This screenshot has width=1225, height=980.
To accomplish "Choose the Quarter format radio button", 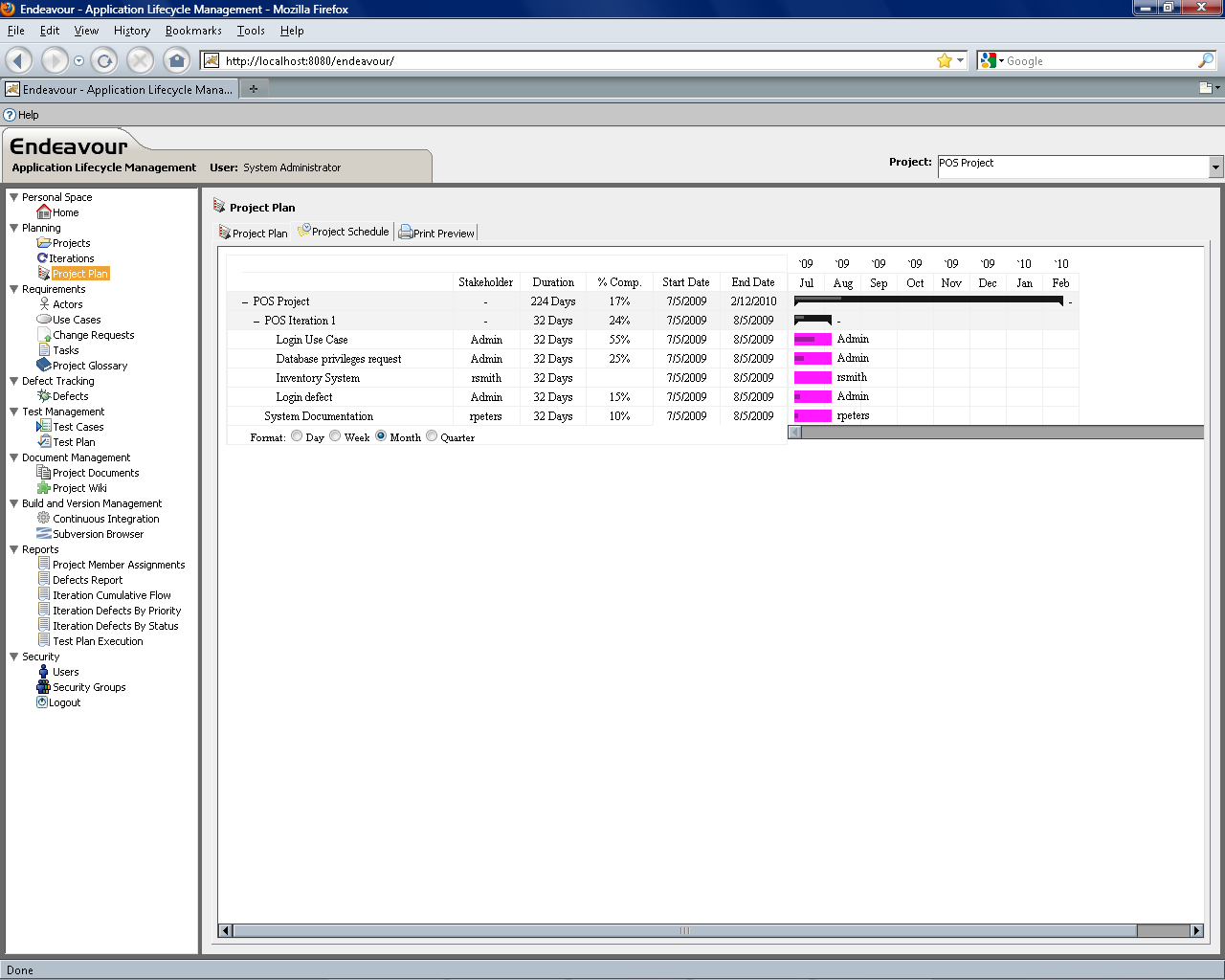I will (x=432, y=436).
